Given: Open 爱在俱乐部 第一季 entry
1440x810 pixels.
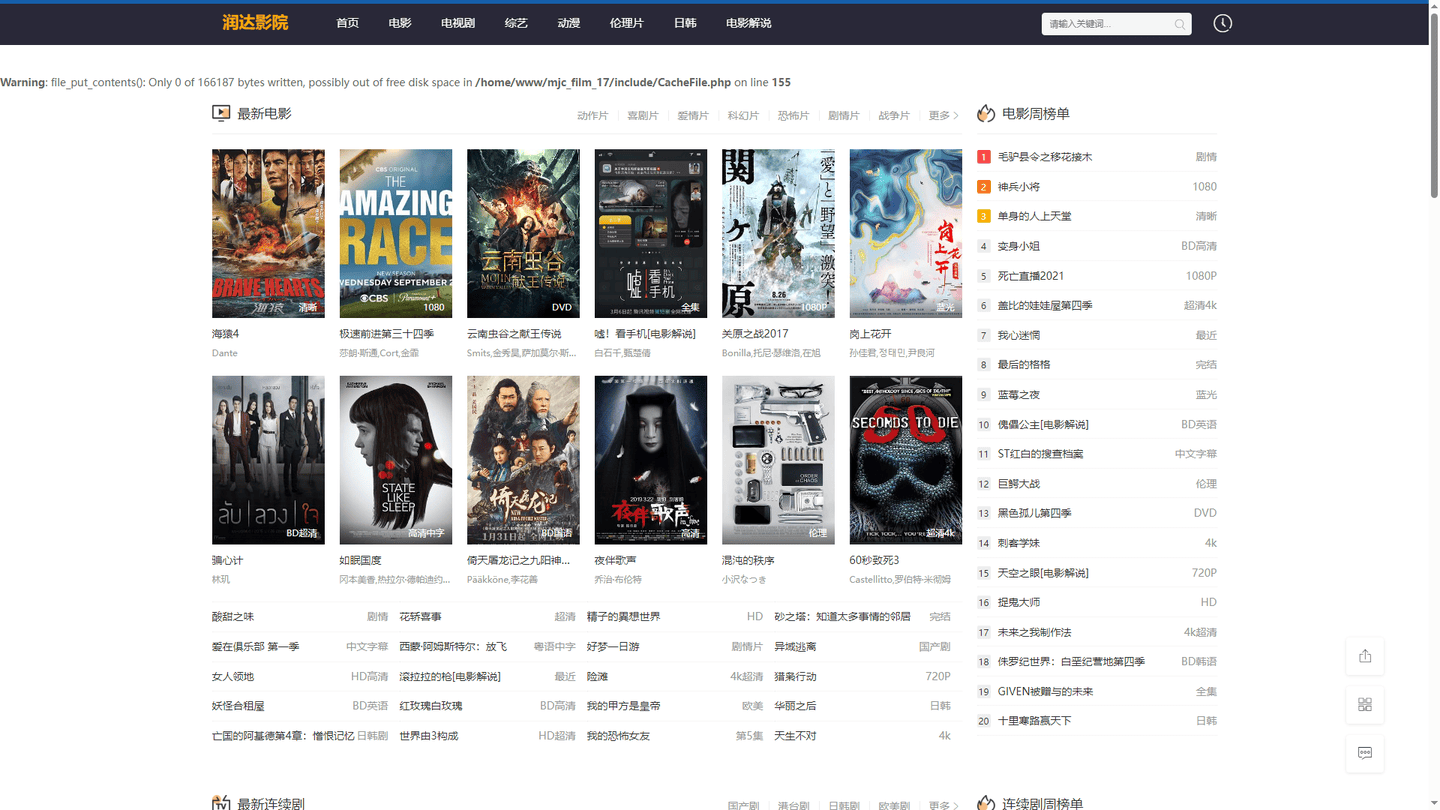Looking at the screenshot, I should click(x=256, y=647).
